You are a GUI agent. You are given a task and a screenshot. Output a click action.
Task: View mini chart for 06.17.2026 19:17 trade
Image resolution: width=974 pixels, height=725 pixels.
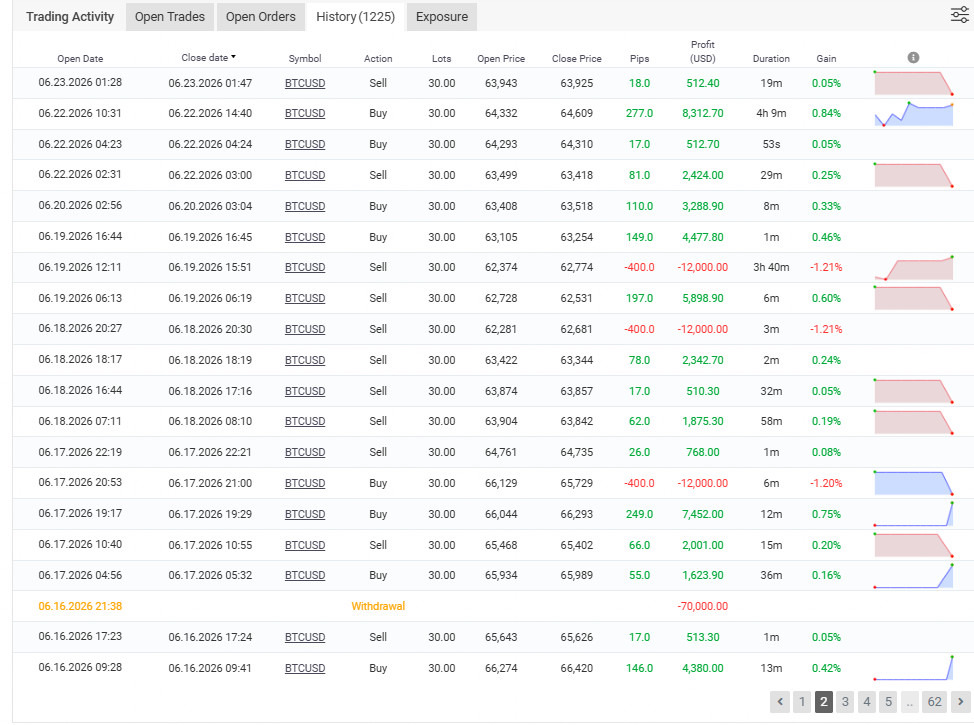[x=913, y=514]
